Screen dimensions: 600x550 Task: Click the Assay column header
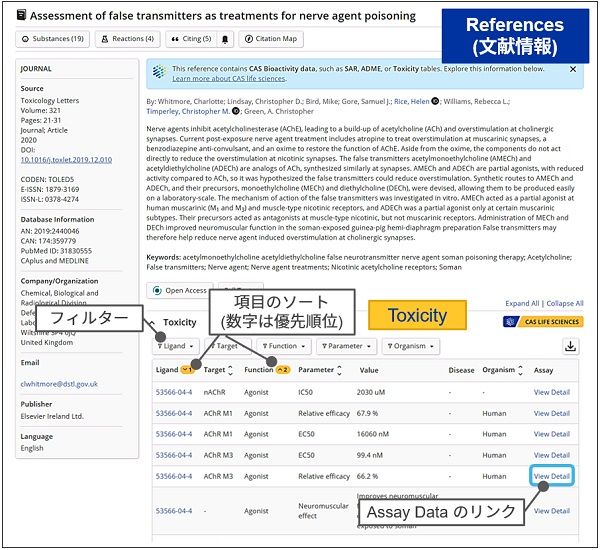click(543, 370)
